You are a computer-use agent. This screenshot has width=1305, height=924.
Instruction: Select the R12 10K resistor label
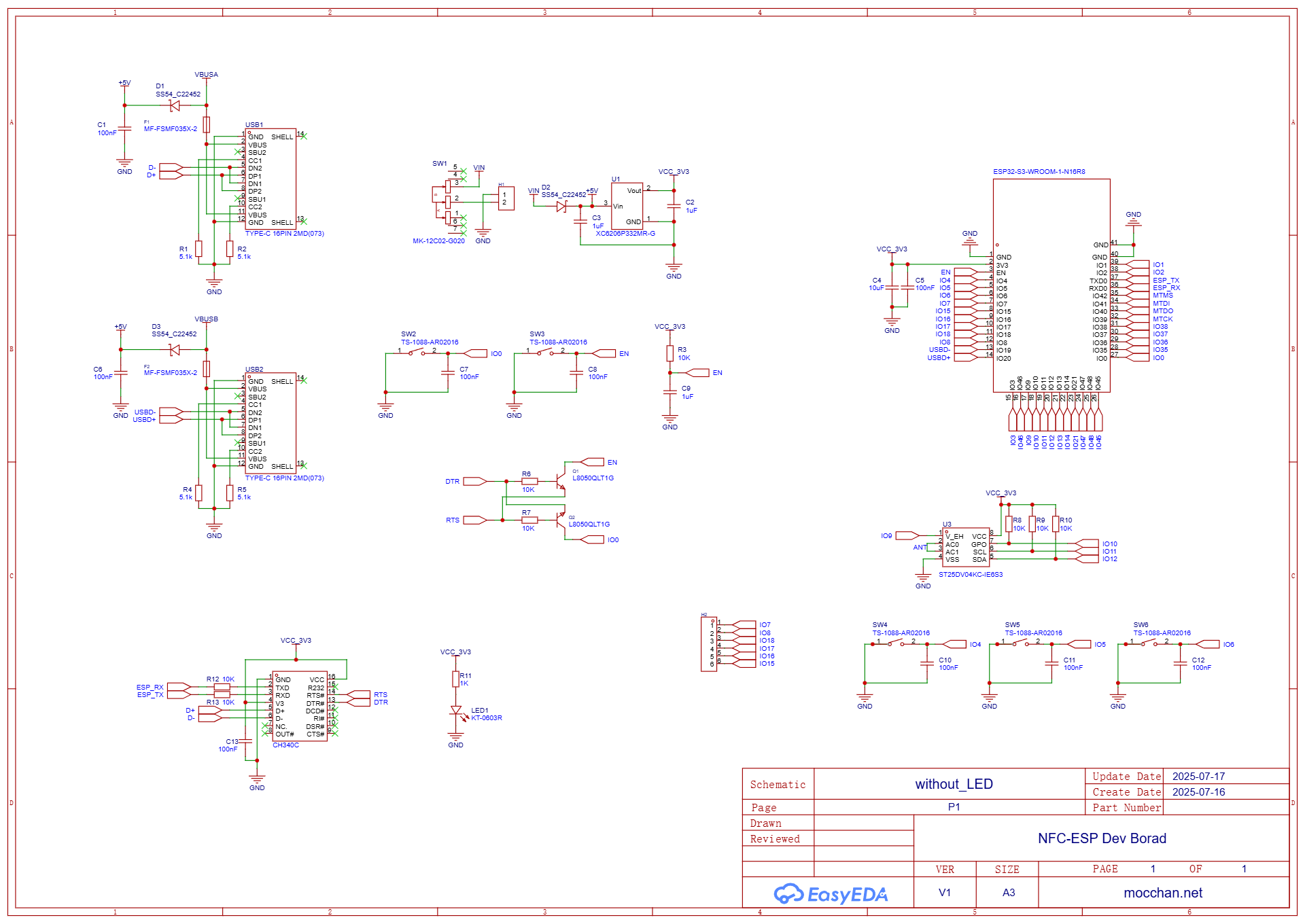220,679
